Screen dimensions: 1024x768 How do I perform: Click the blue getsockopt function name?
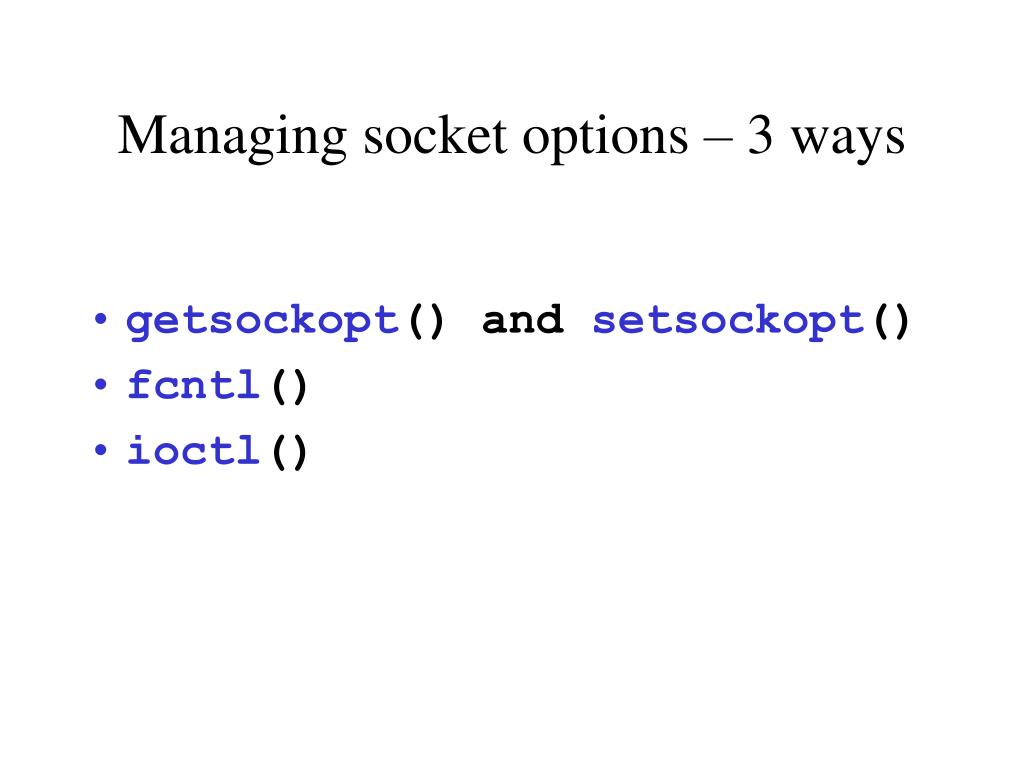[263, 322]
